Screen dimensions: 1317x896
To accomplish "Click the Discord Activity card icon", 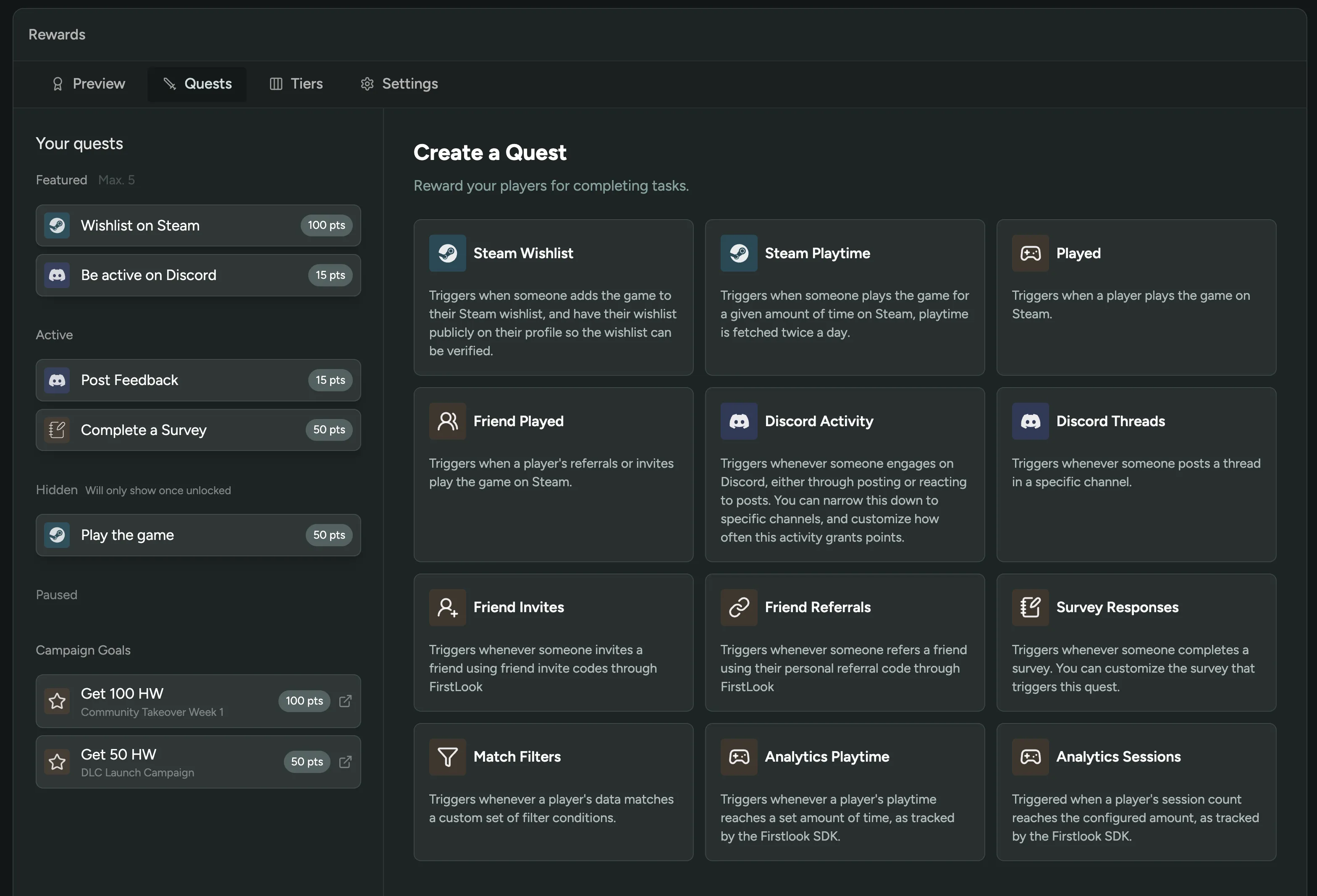I will [739, 421].
